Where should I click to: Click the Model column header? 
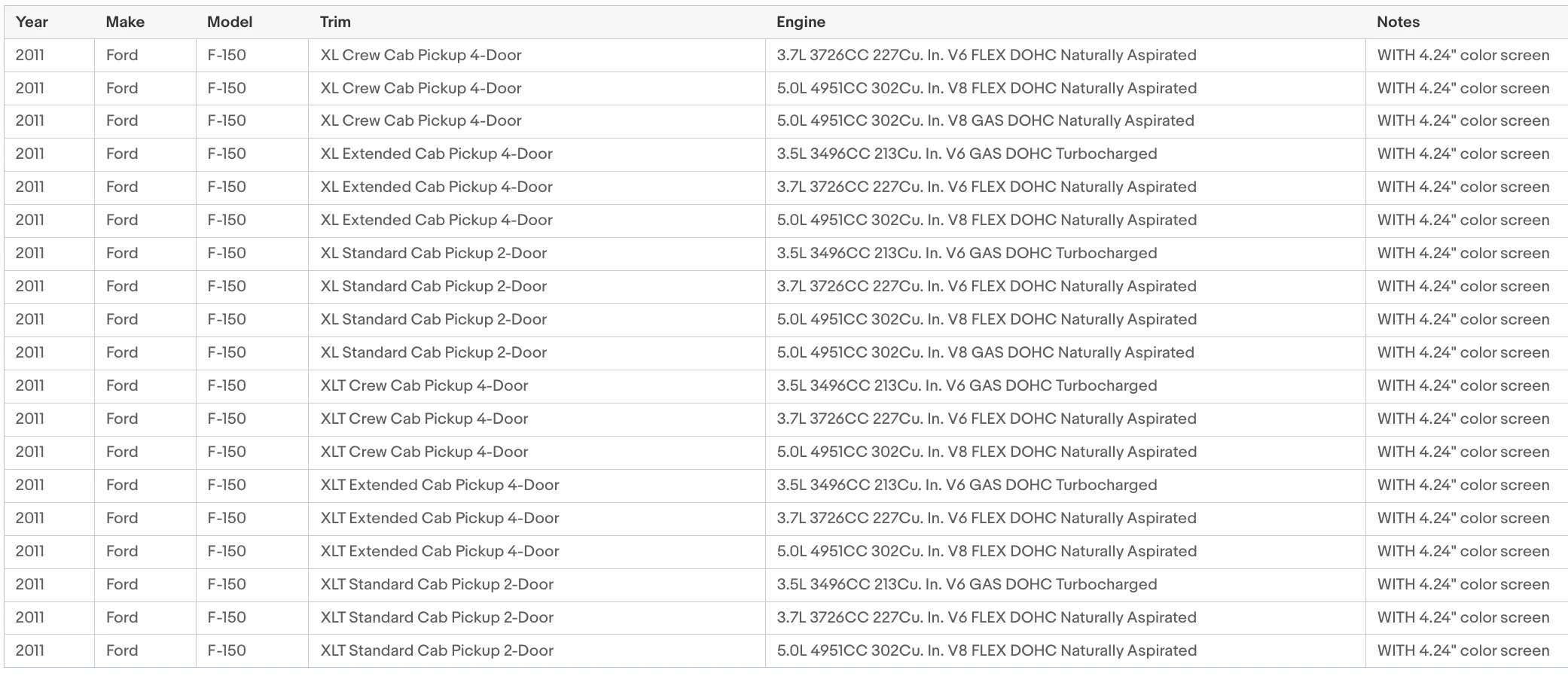click(x=230, y=22)
